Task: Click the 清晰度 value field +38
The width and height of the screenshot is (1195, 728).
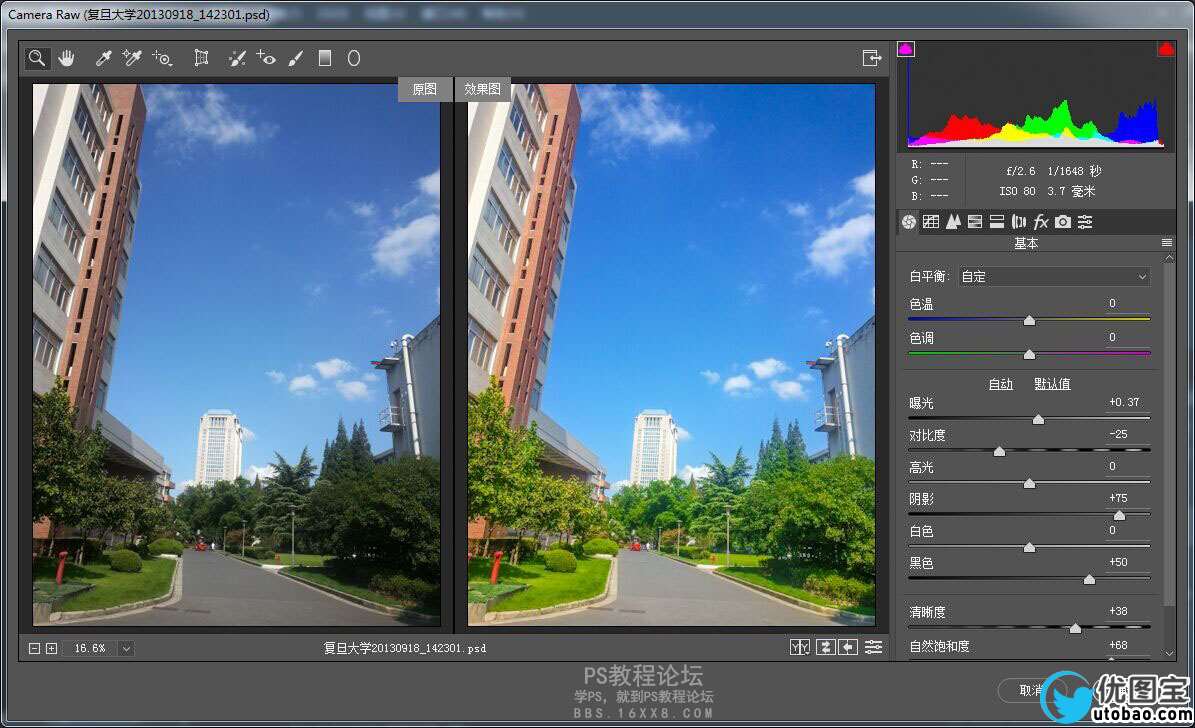Action: (x=1126, y=611)
